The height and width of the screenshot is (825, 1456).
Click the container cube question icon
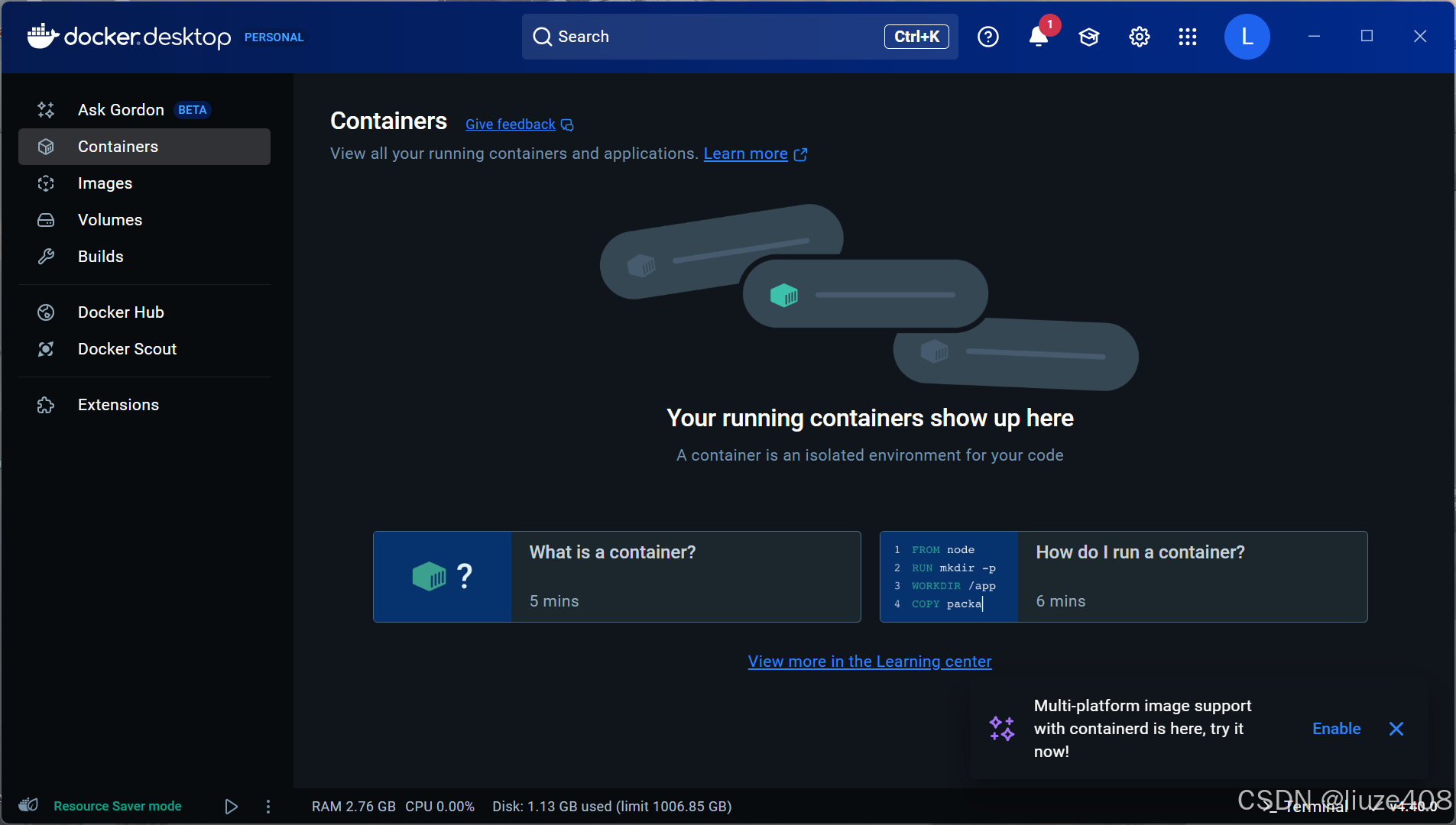[x=443, y=577]
